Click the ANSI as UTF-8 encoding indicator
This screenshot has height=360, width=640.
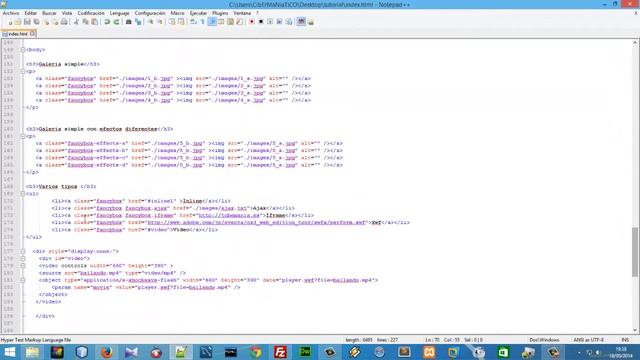(588, 340)
